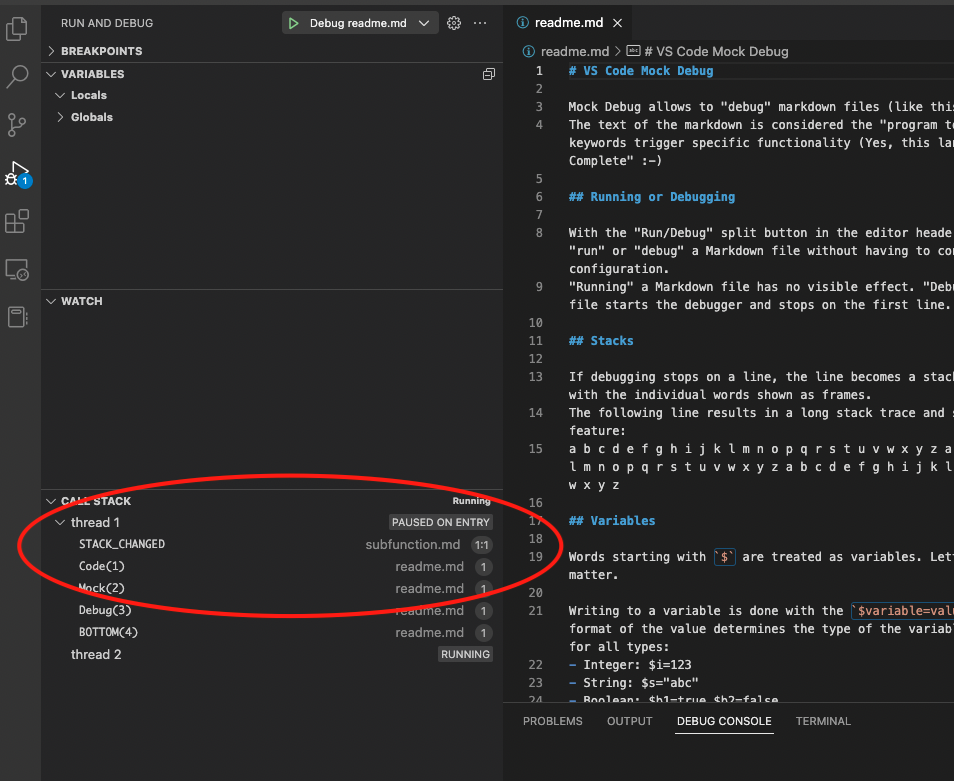954x781 pixels.
Task: Select the STACK_CHANGED stack frame
Action: (272, 544)
